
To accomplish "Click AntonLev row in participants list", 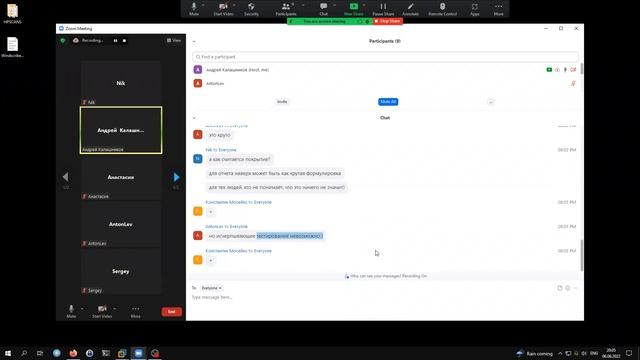I will [x=385, y=83].
